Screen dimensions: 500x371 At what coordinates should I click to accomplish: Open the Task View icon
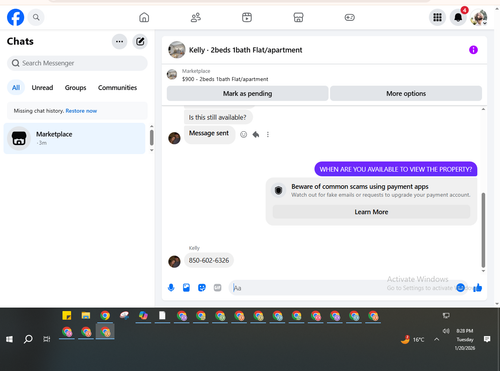point(47,339)
